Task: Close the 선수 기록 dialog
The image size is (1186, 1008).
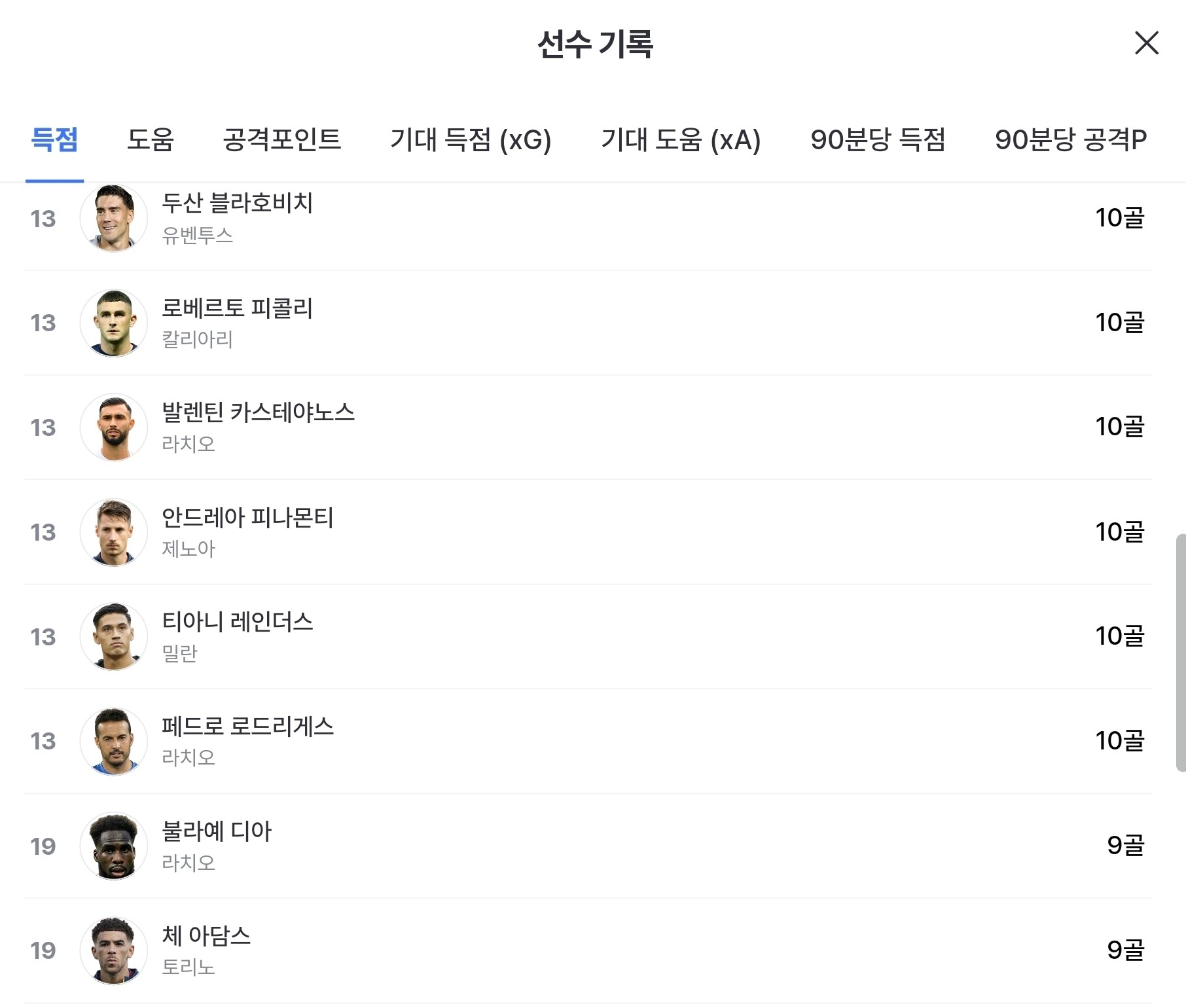Action: point(1146,43)
